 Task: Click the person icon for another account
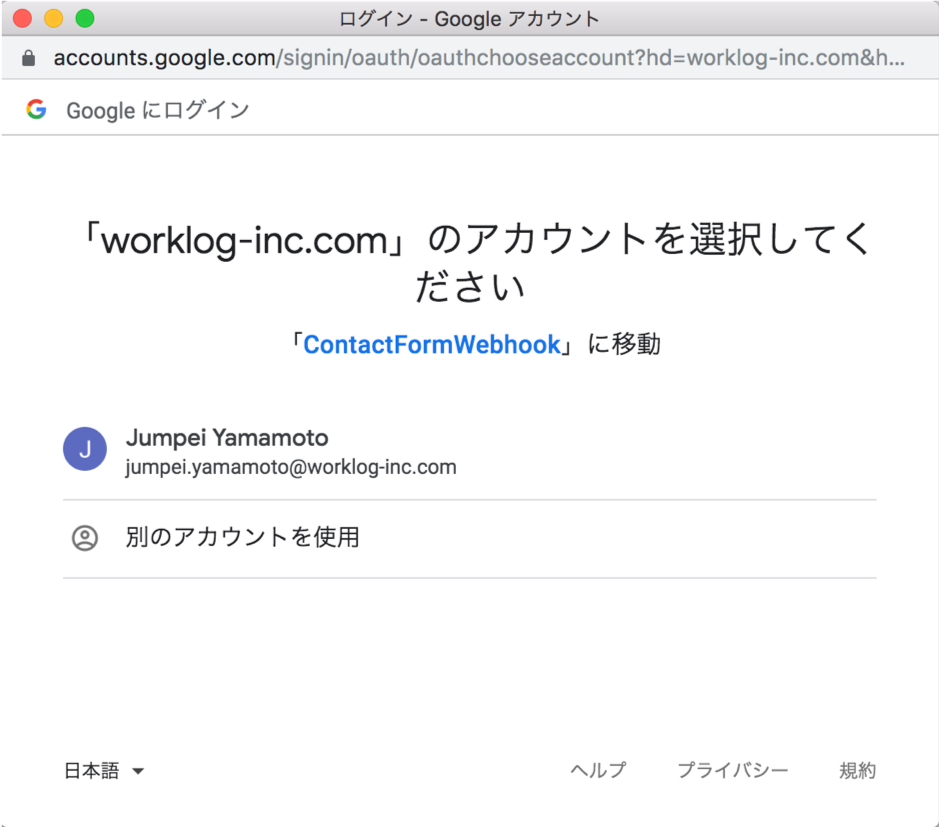(x=85, y=538)
